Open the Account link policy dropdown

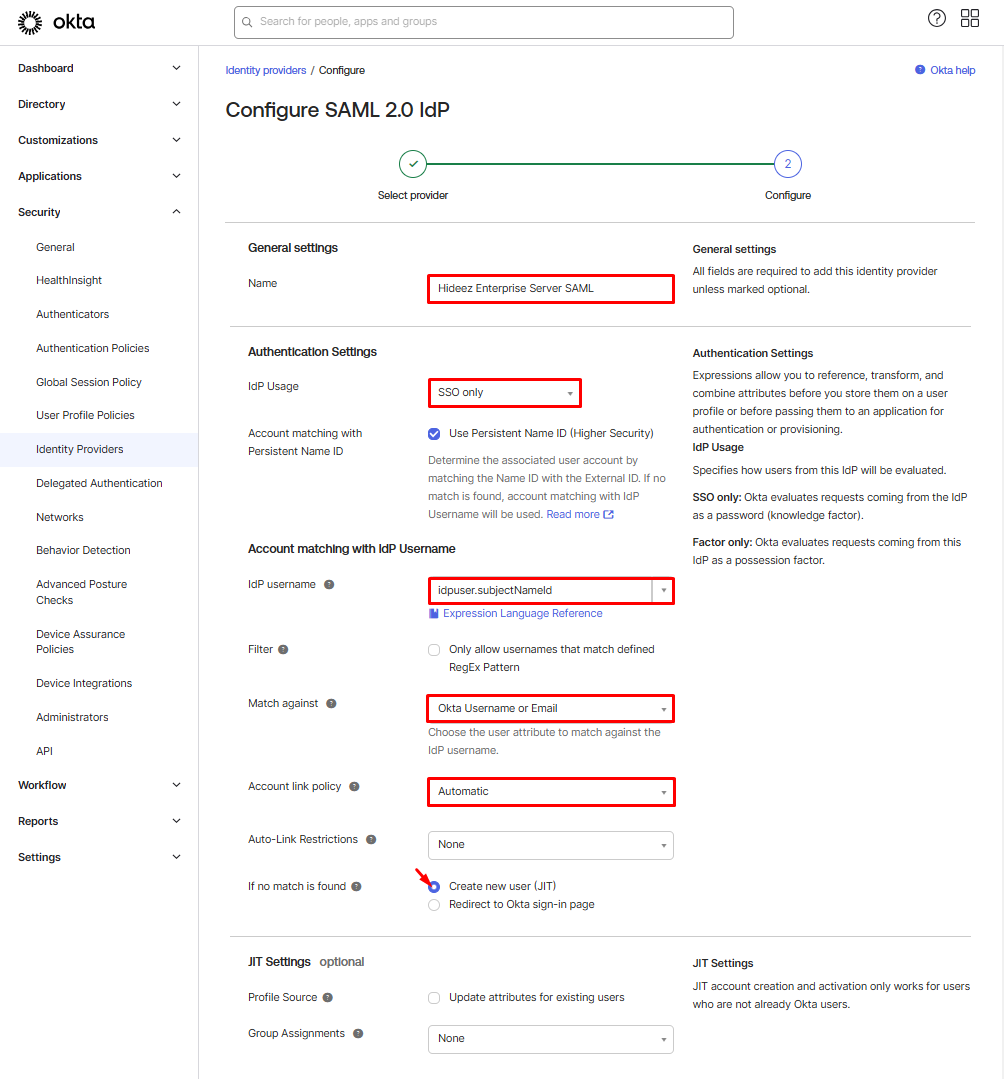(x=550, y=792)
